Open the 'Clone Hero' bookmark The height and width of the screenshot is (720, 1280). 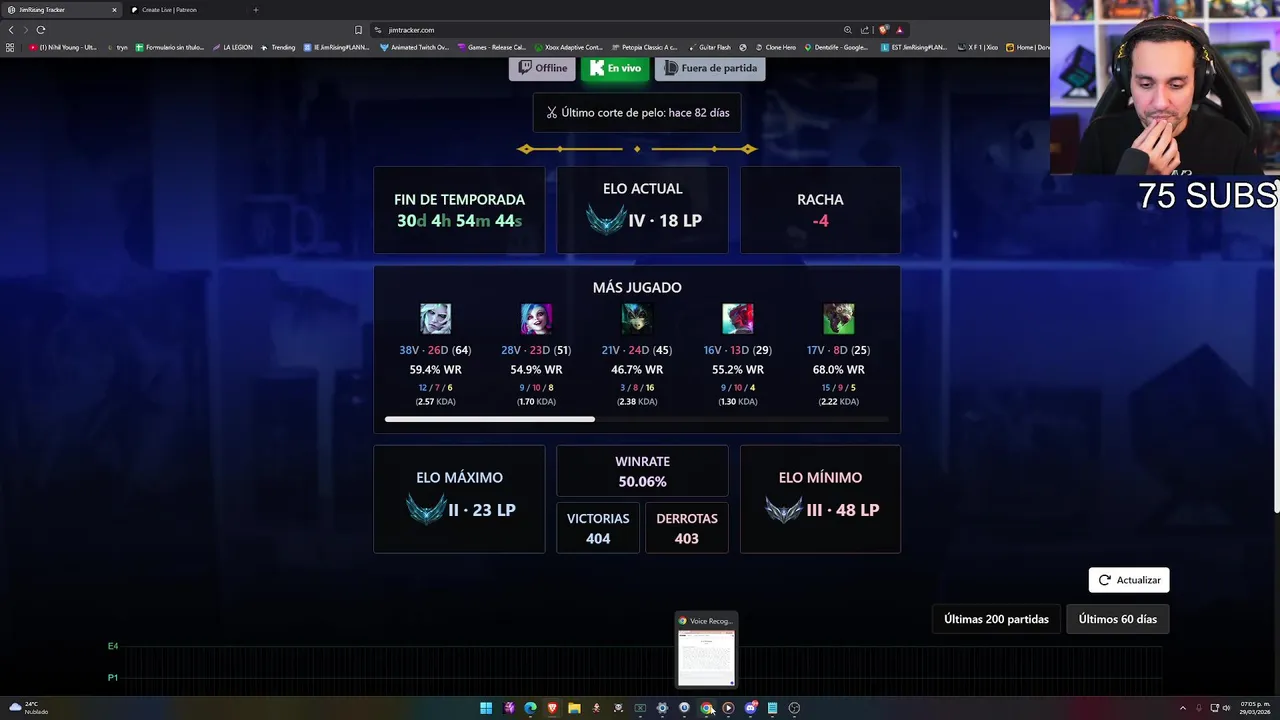pyautogui.click(x=776, y=47)
